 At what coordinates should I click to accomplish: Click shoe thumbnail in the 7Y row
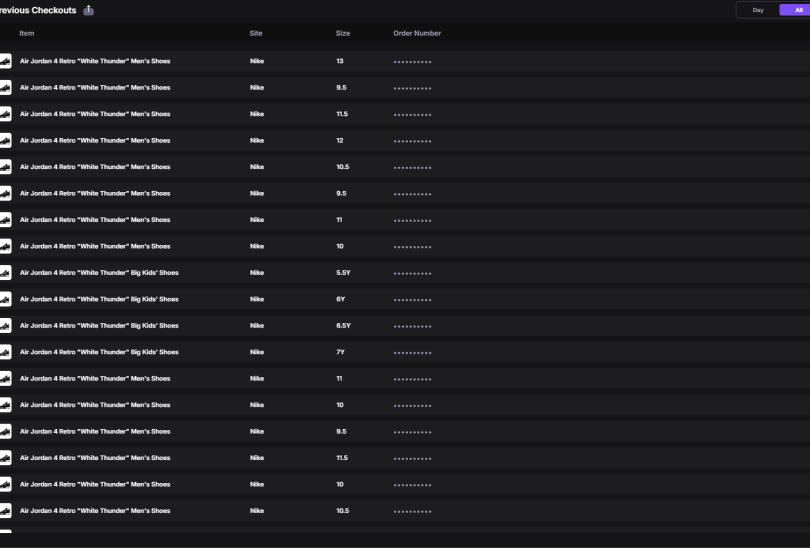click(5, 352)
